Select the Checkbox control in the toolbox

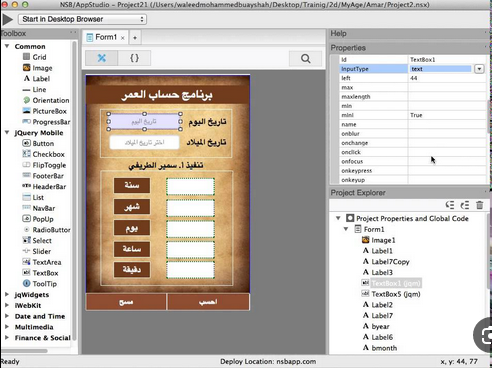(43, 154)
